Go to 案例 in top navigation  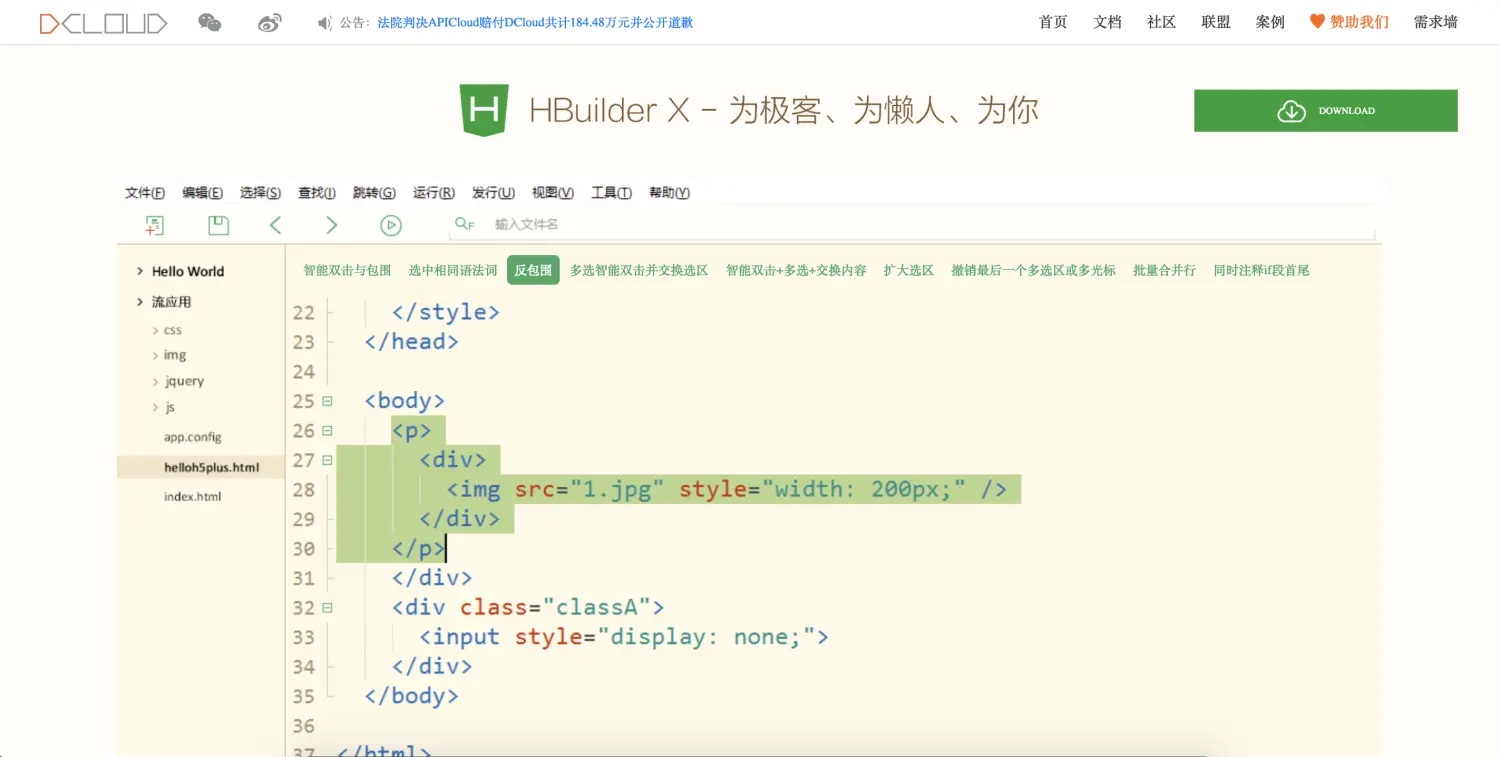[x=1270, y=22]
